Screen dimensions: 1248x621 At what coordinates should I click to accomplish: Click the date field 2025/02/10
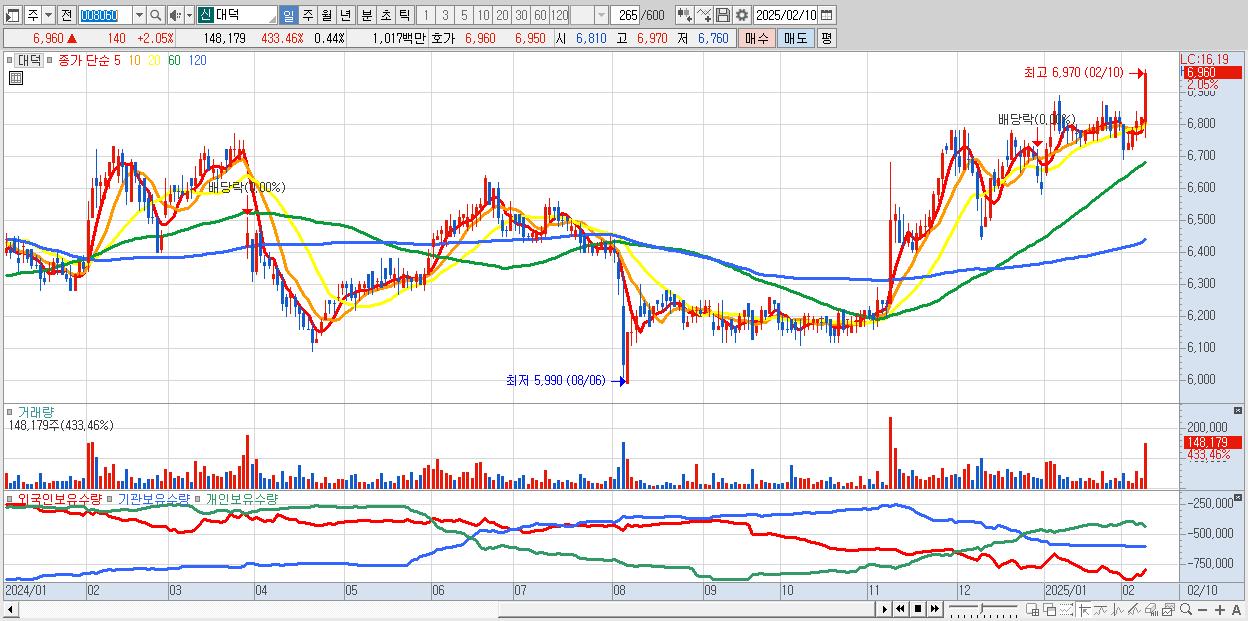coord(786,15)
